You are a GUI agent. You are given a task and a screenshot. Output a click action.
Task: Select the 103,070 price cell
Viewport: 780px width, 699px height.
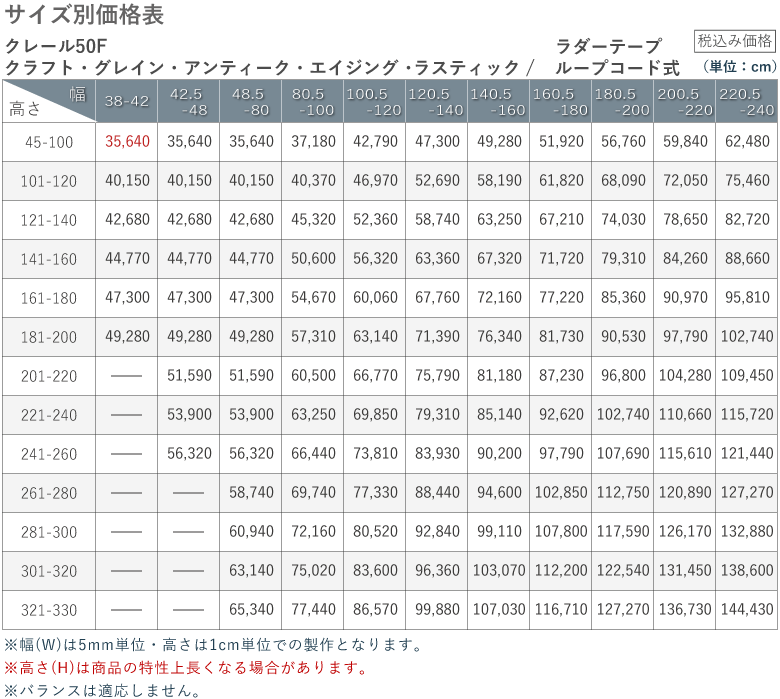click(498, 571)
